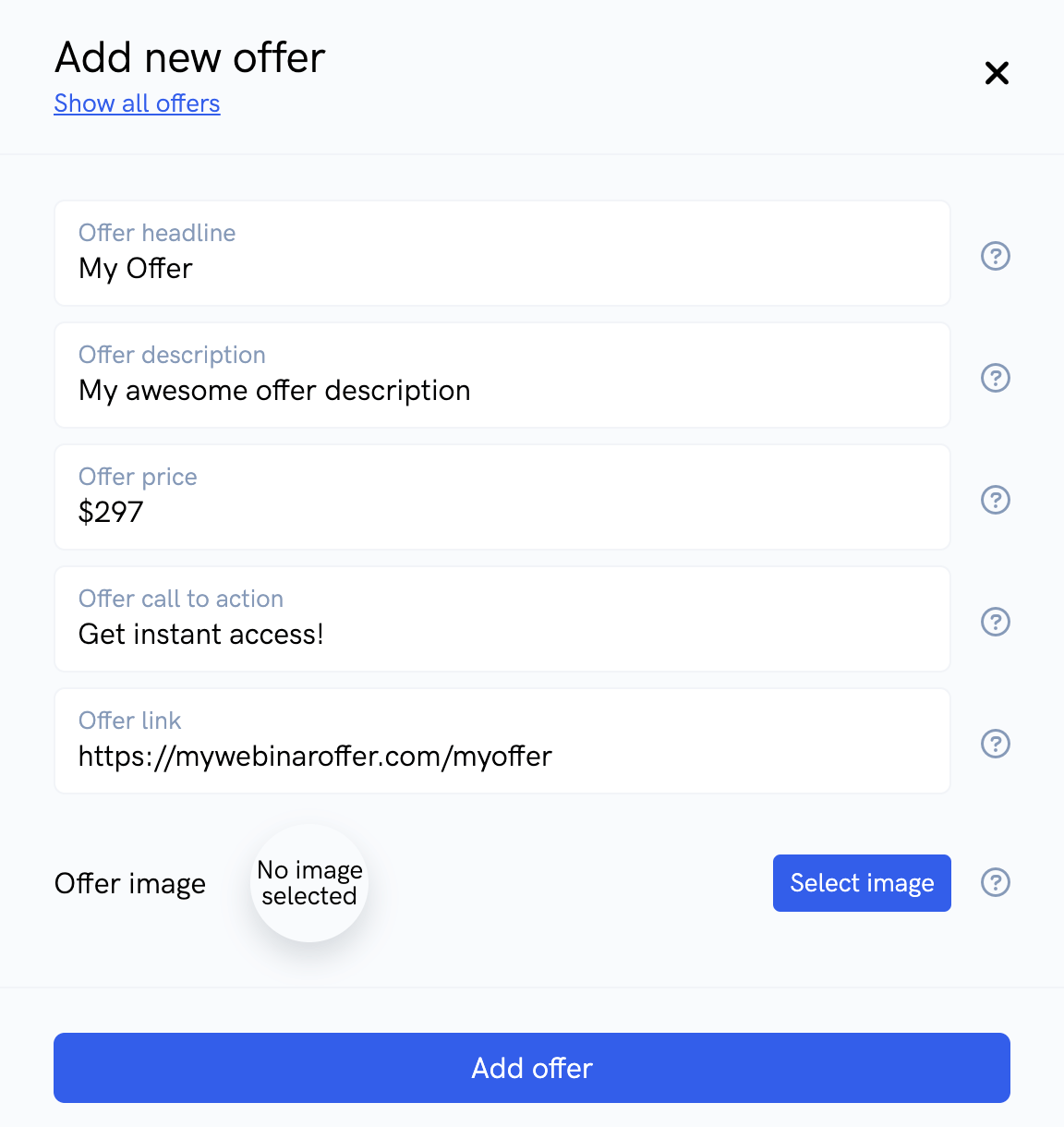Show help for Offer image selection
1064x1127 pixels.
click(x=995, y=882)
